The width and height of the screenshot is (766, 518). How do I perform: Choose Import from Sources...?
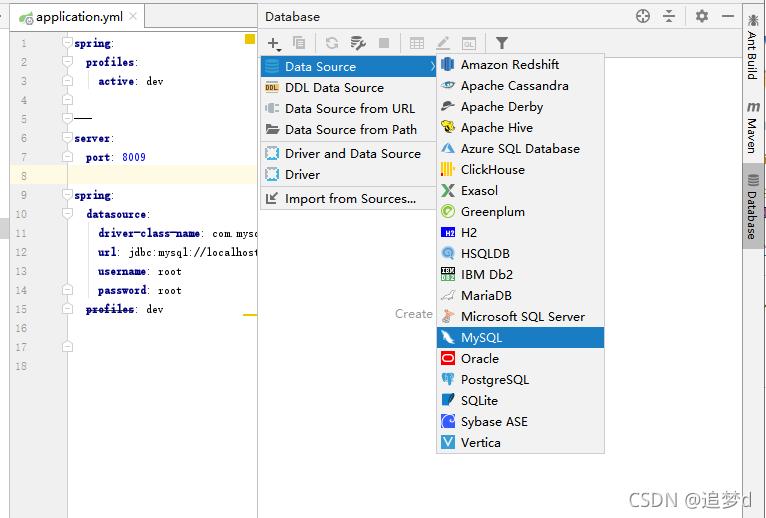point(348,198)
